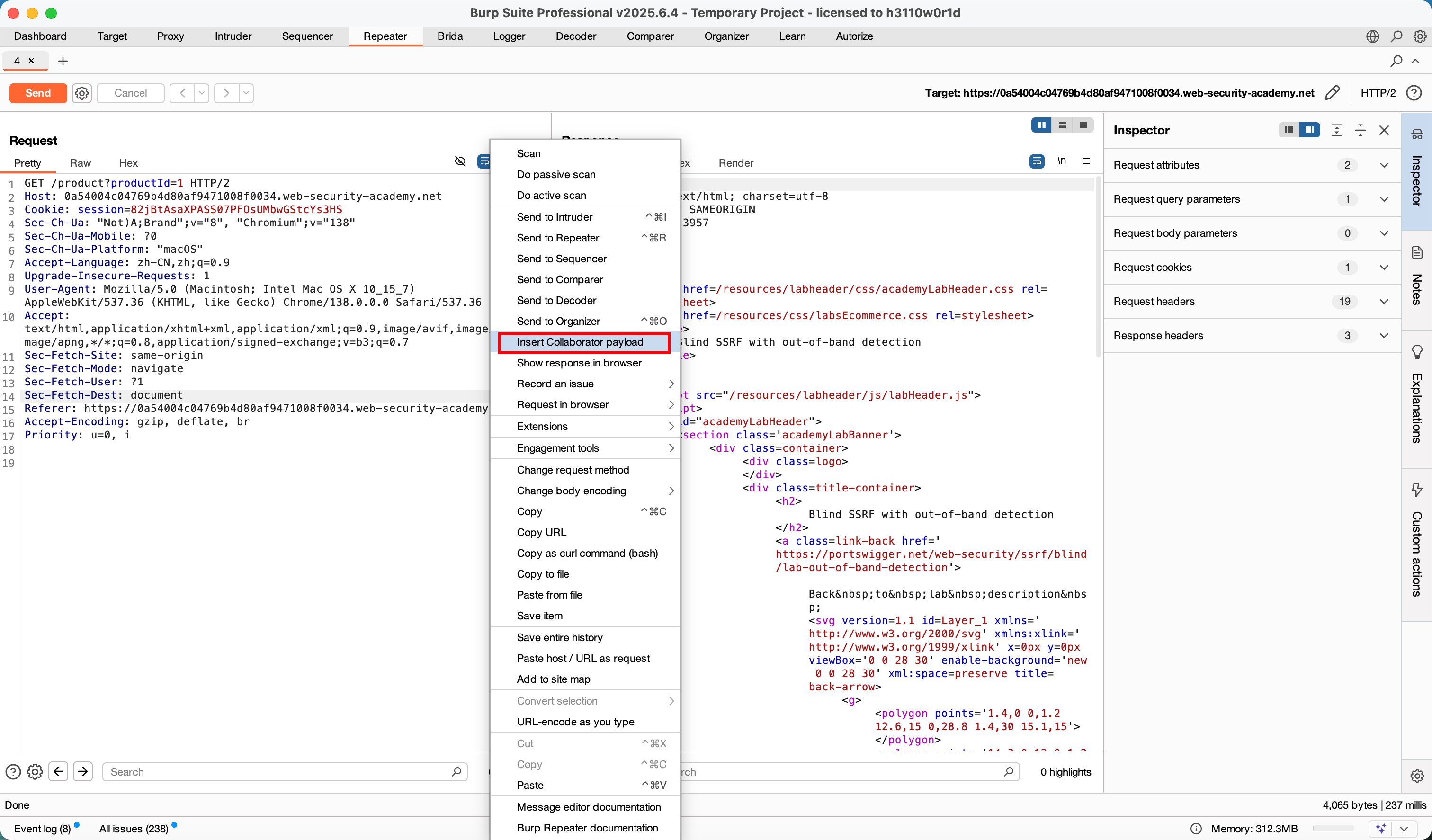Click the request Search input field
This screenshot has height=840, width=1432.
(x=279, y=771)
